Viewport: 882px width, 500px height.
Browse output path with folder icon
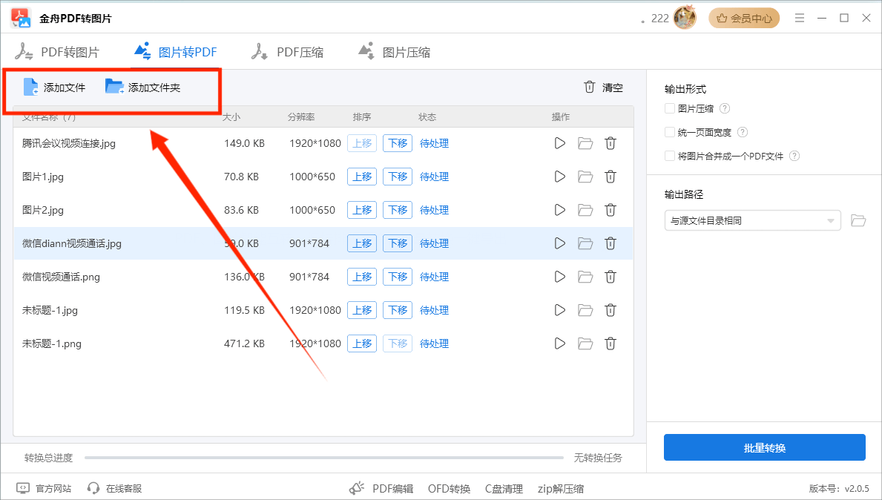[858, 221]
